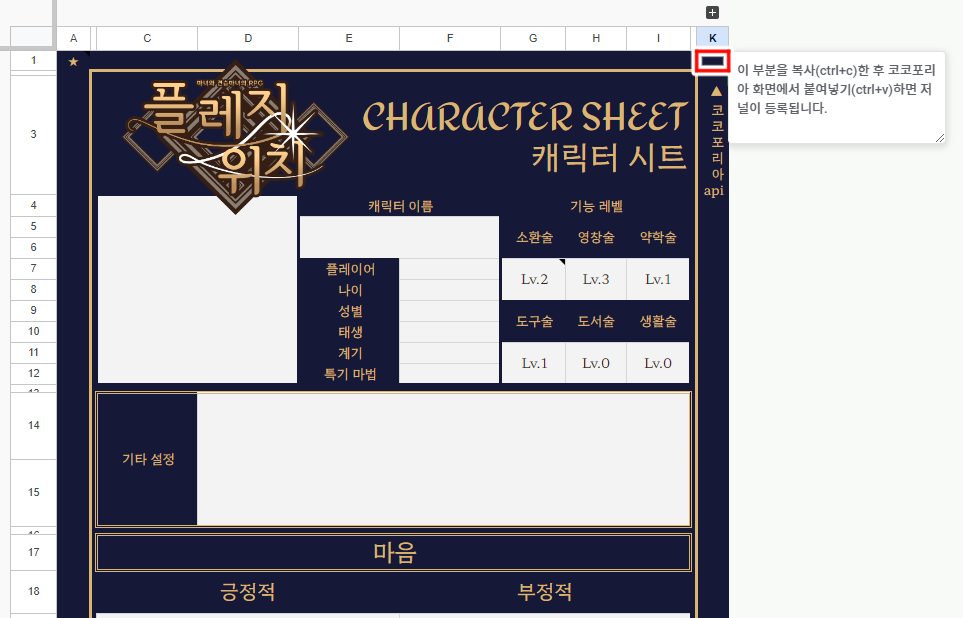Click the cell note text box
The image size is (963, 618).
pos(836,98)
